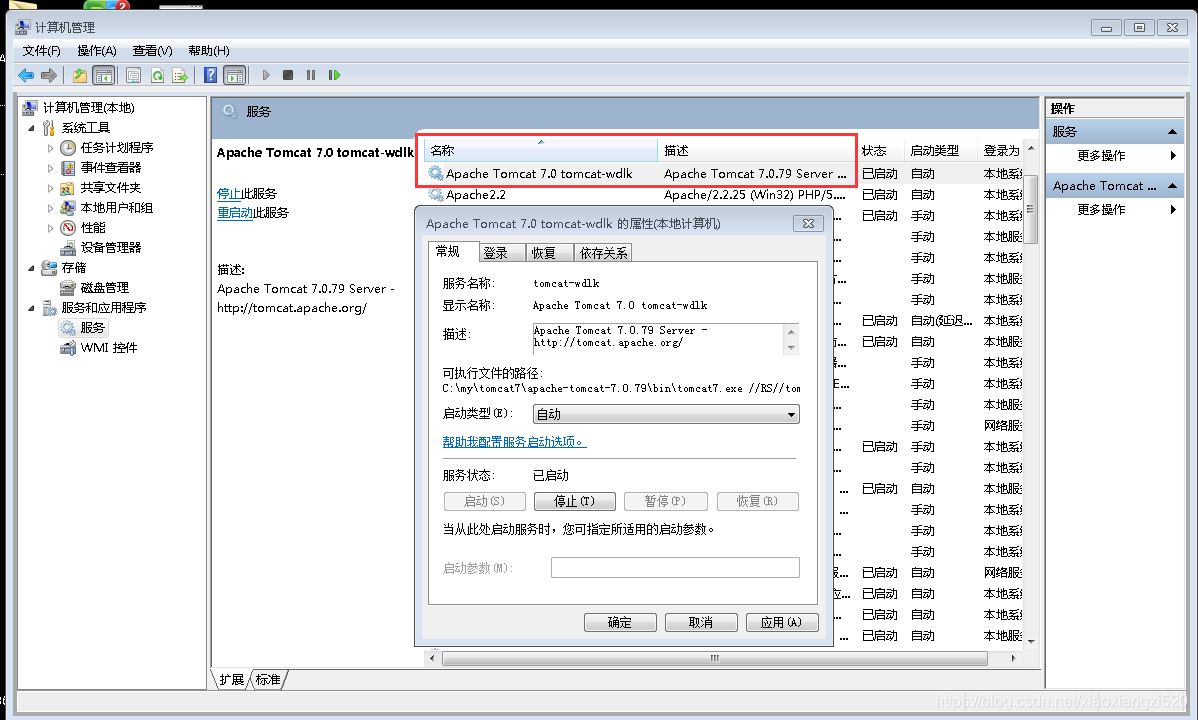Image resolution: width=1198 pixels, height=720 pixels.
Task: Refresh the services list using the refresh icon
Action: pos(157,75)
